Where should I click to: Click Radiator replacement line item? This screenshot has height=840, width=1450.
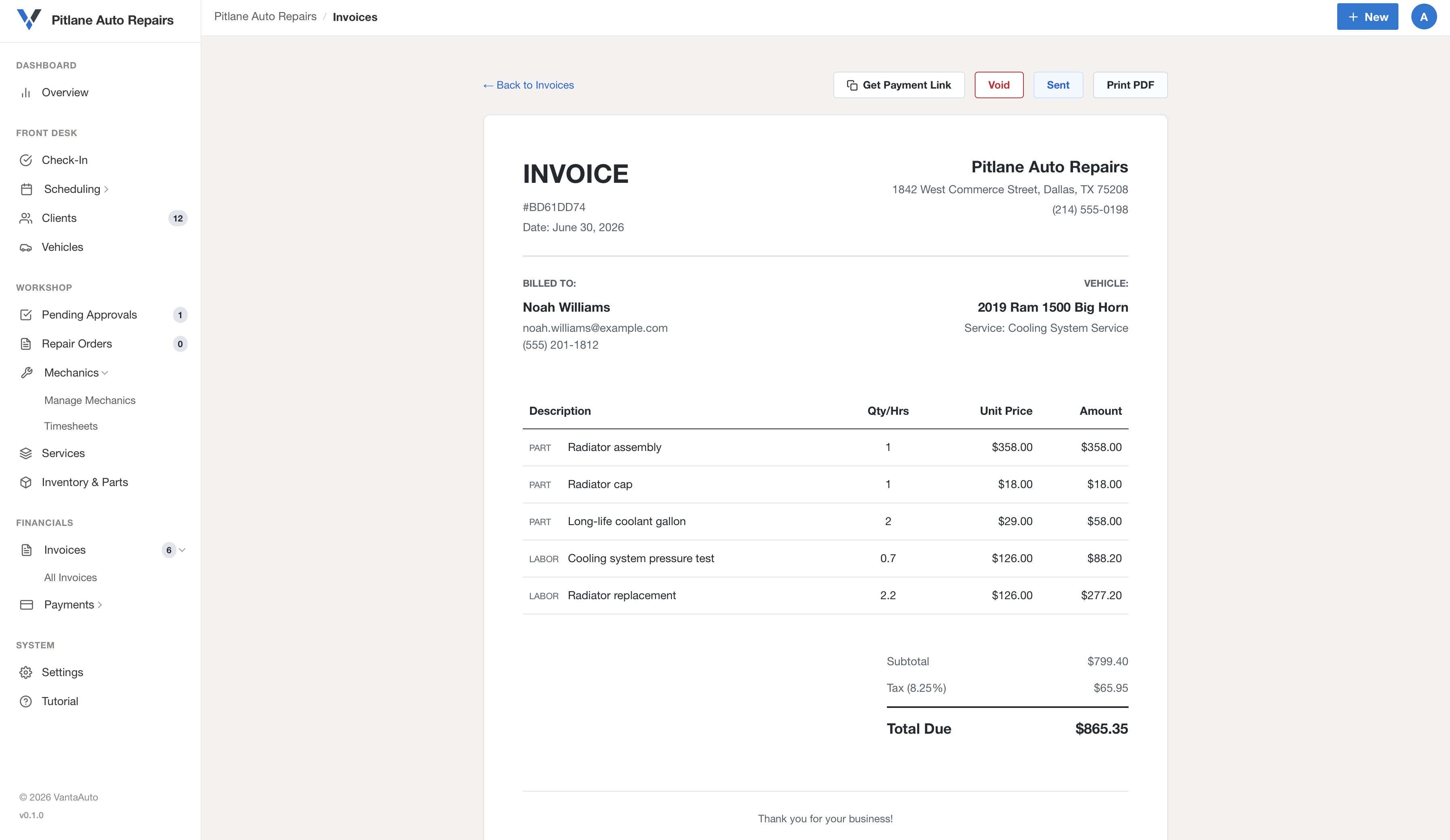tap(825, 596)
